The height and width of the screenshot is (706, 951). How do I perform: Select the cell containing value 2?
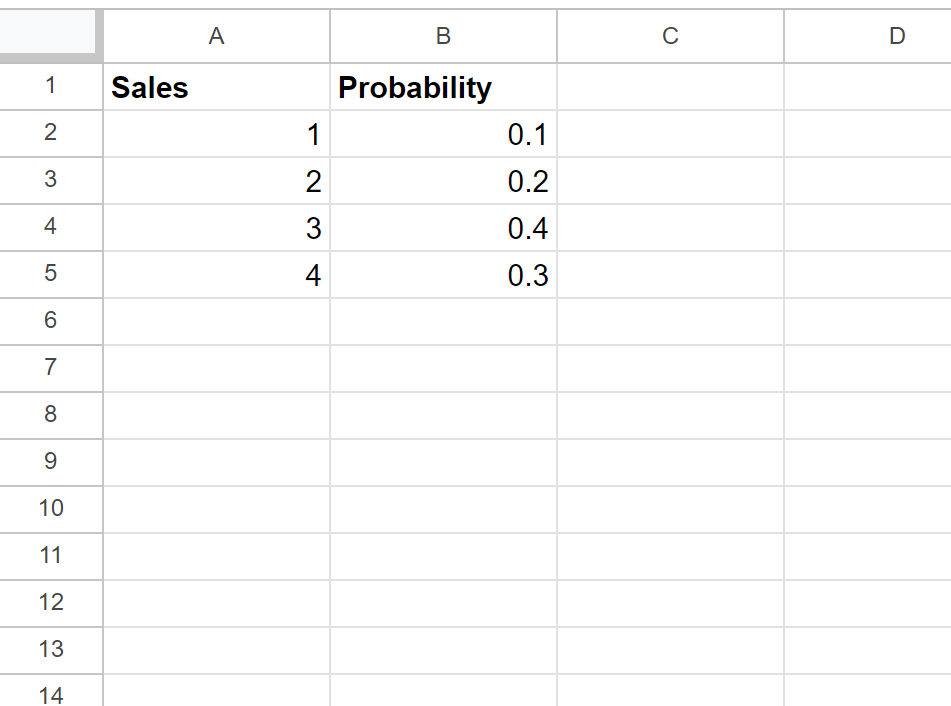[x=216, y=181]
